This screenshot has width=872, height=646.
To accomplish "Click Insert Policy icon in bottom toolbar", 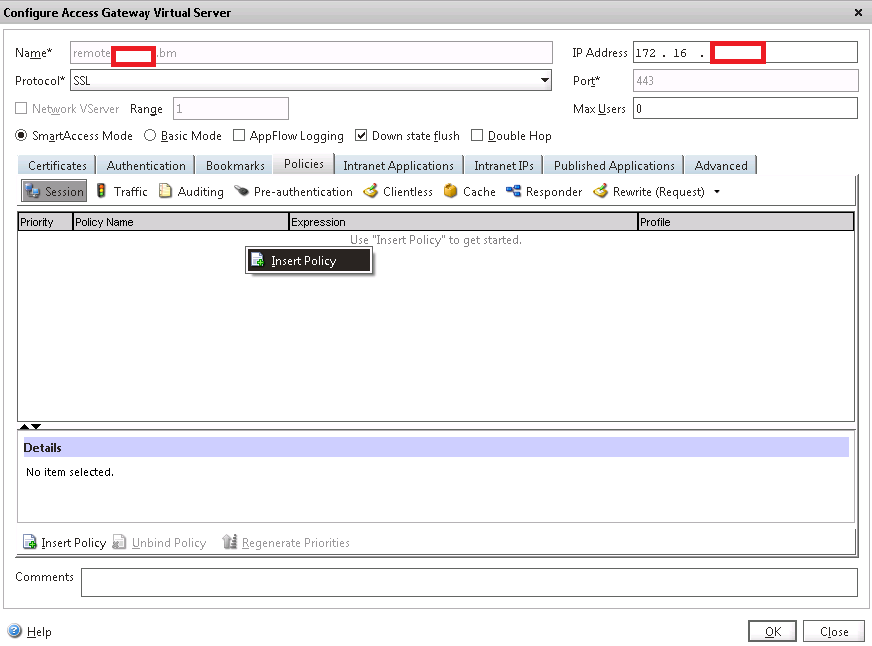I will pyautogui.click(x=30, y=542).
